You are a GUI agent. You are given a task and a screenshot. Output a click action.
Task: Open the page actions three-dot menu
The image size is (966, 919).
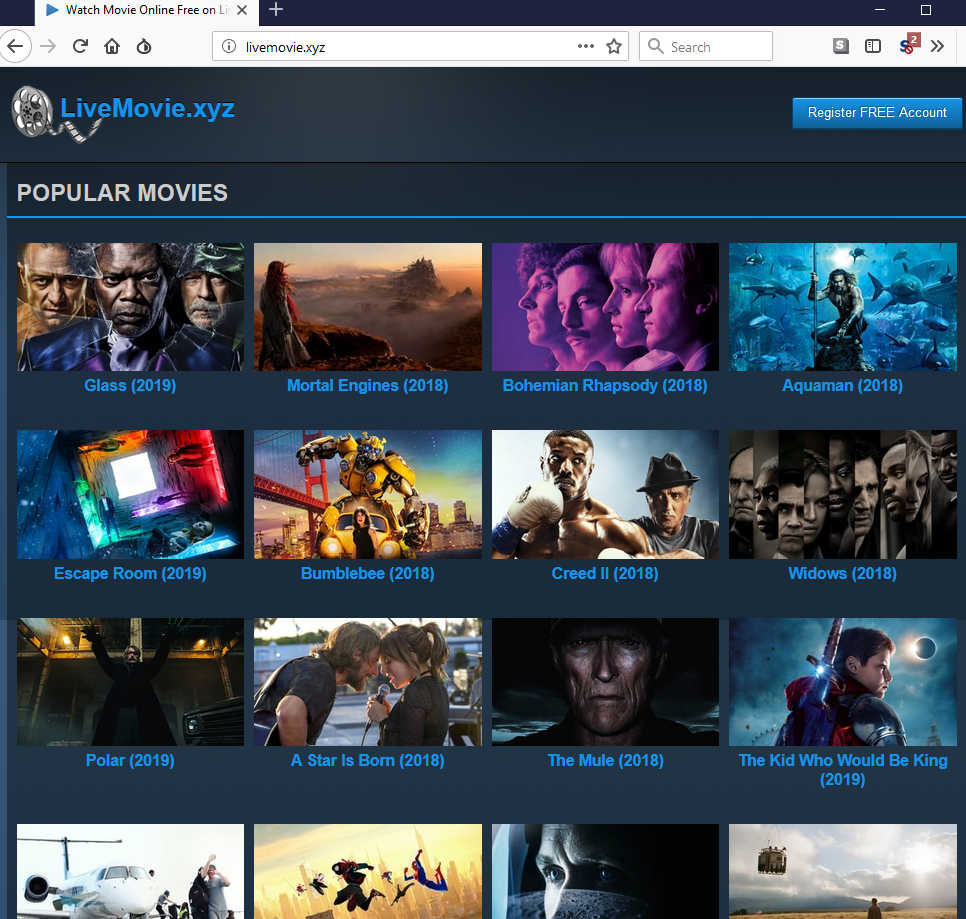coord(586,46)
